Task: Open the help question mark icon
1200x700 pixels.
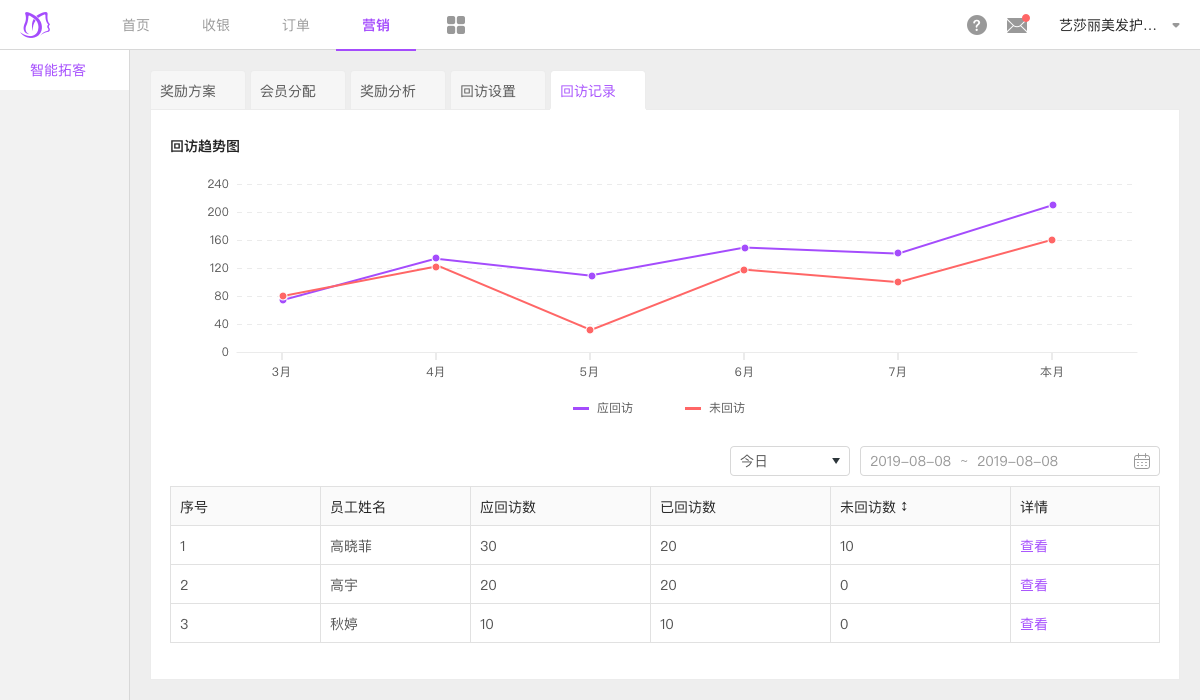Action: (x=977, y=25)
